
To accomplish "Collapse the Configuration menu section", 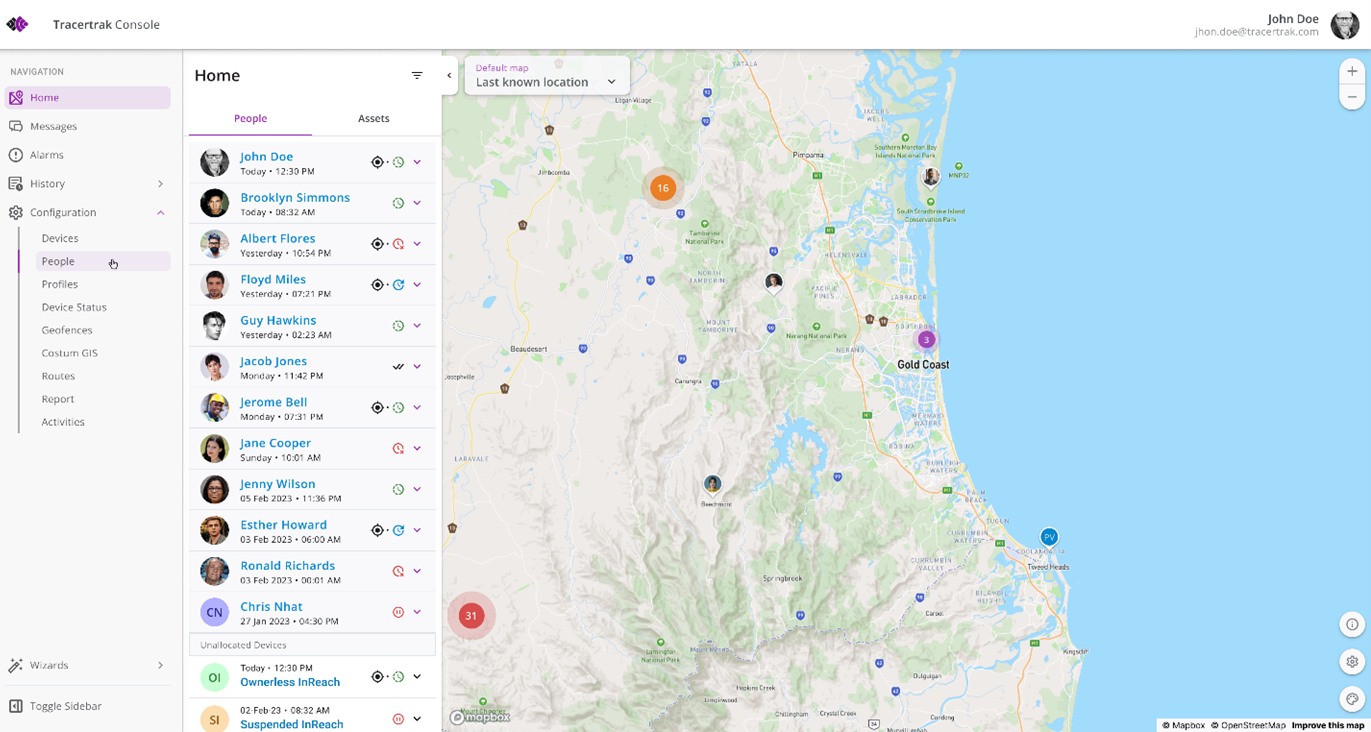I will pos(160,213).
